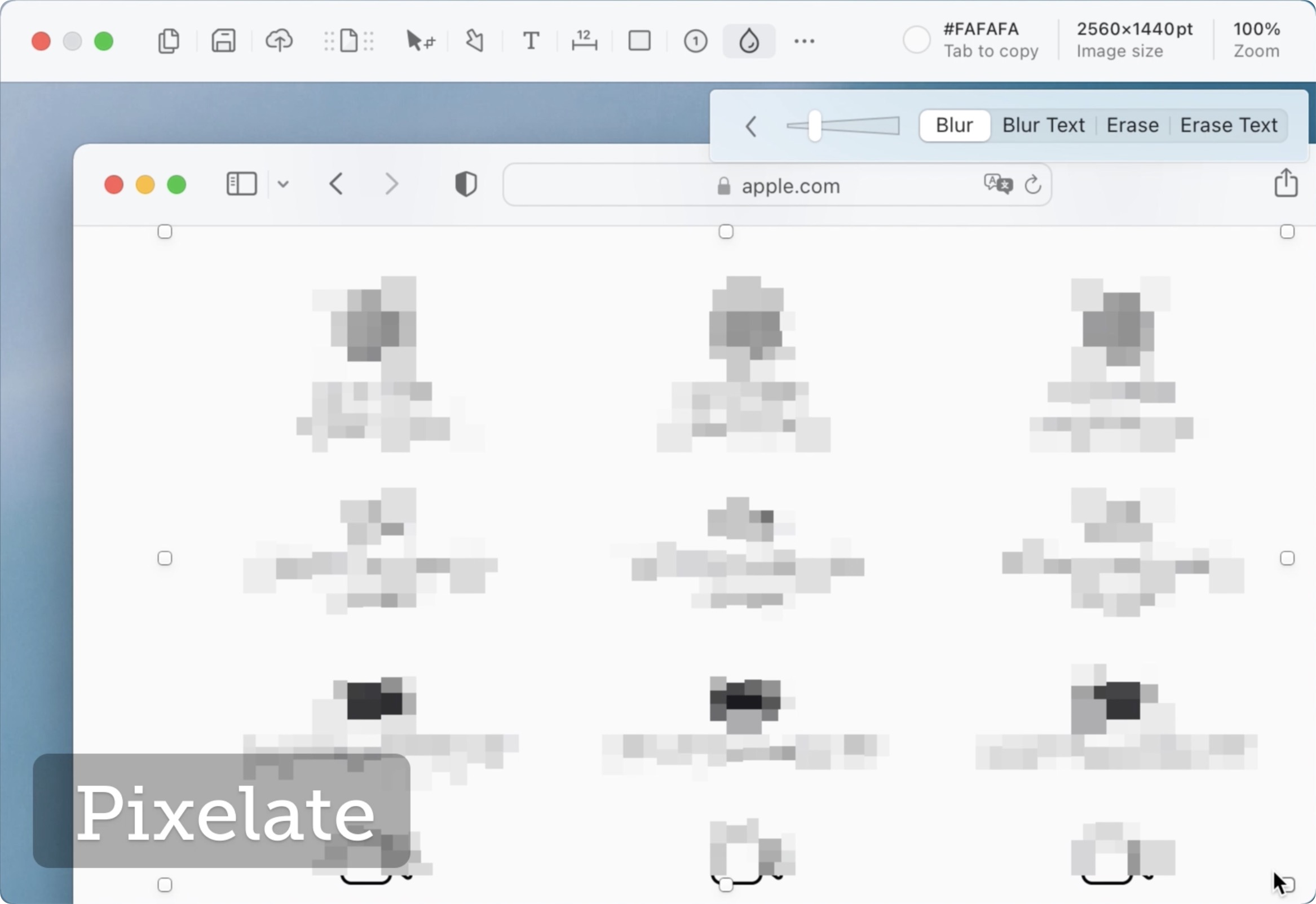Choose the Erase option

1132,125
